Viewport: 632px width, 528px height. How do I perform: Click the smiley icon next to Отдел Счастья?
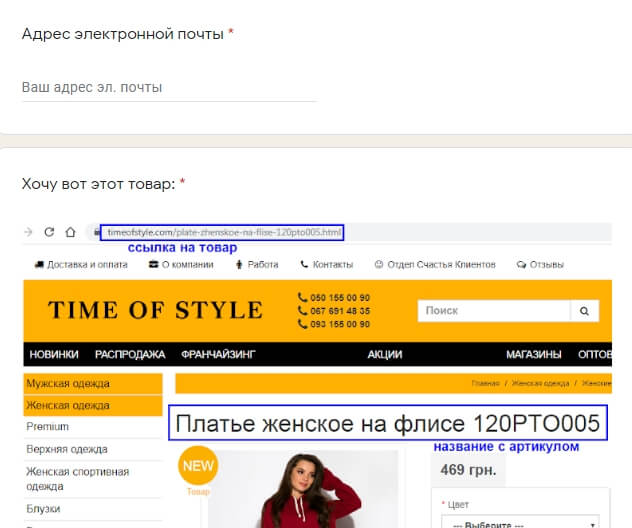pyautogui.click(x=378, y=264)
